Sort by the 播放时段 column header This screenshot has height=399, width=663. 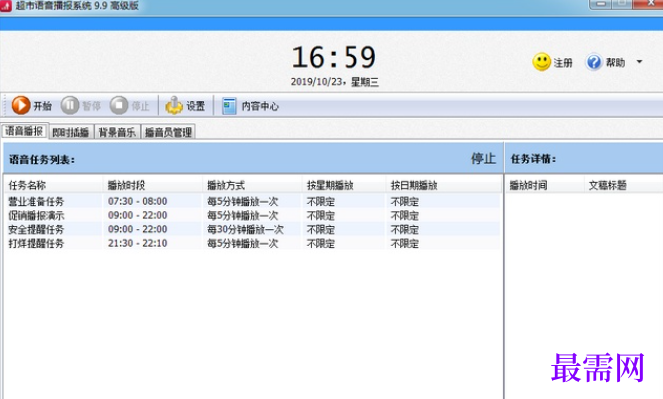(x=153, y=185)
